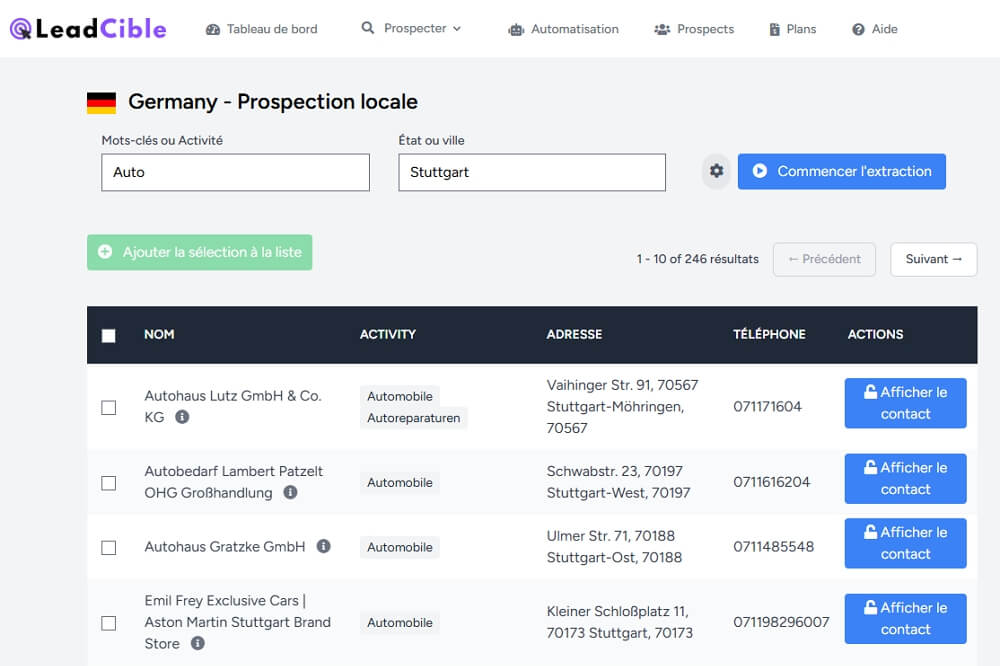Click info icon beside Autobedarf Lambert Patzelt

pos(290,492)
